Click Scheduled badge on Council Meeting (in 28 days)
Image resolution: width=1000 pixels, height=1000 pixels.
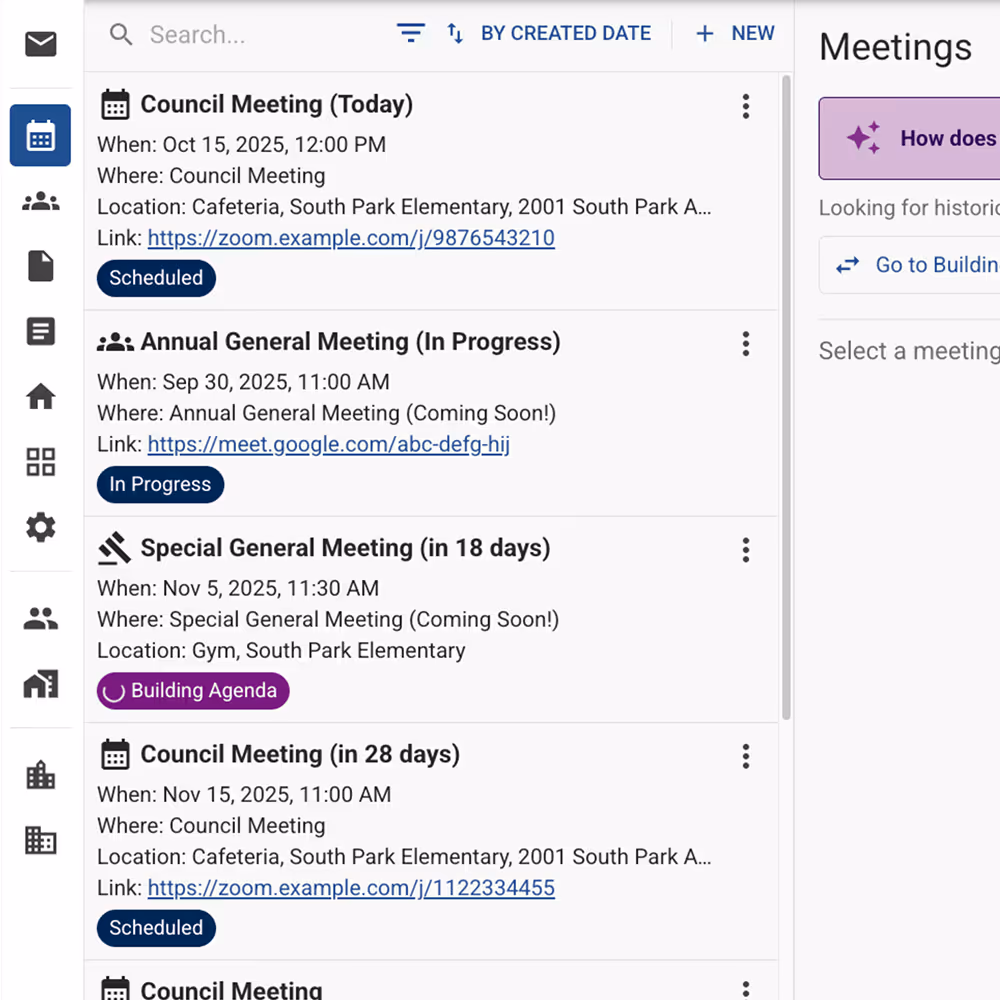point(156,928)
